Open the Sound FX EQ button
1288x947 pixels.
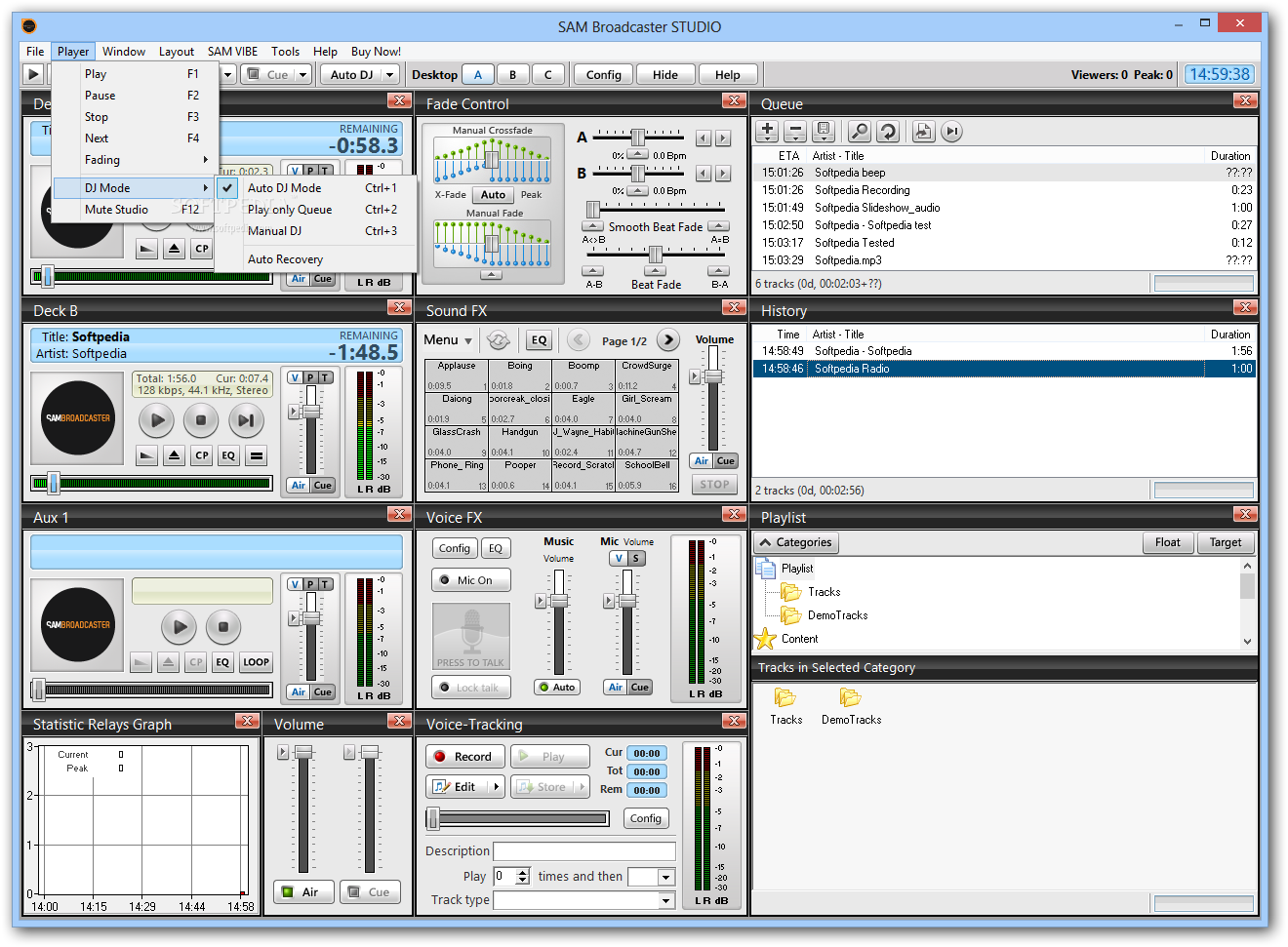(x=539, y=339)
